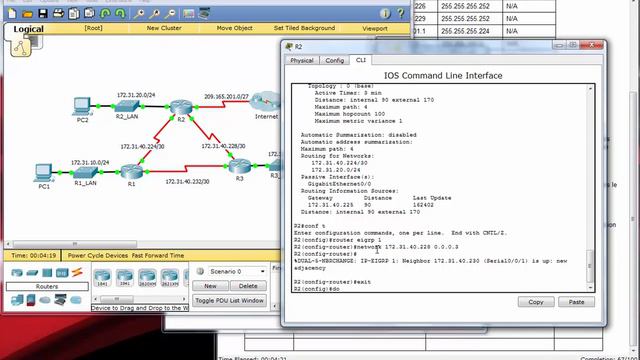Click the Undo green arrow icon
640x360 pixels.
105,14
